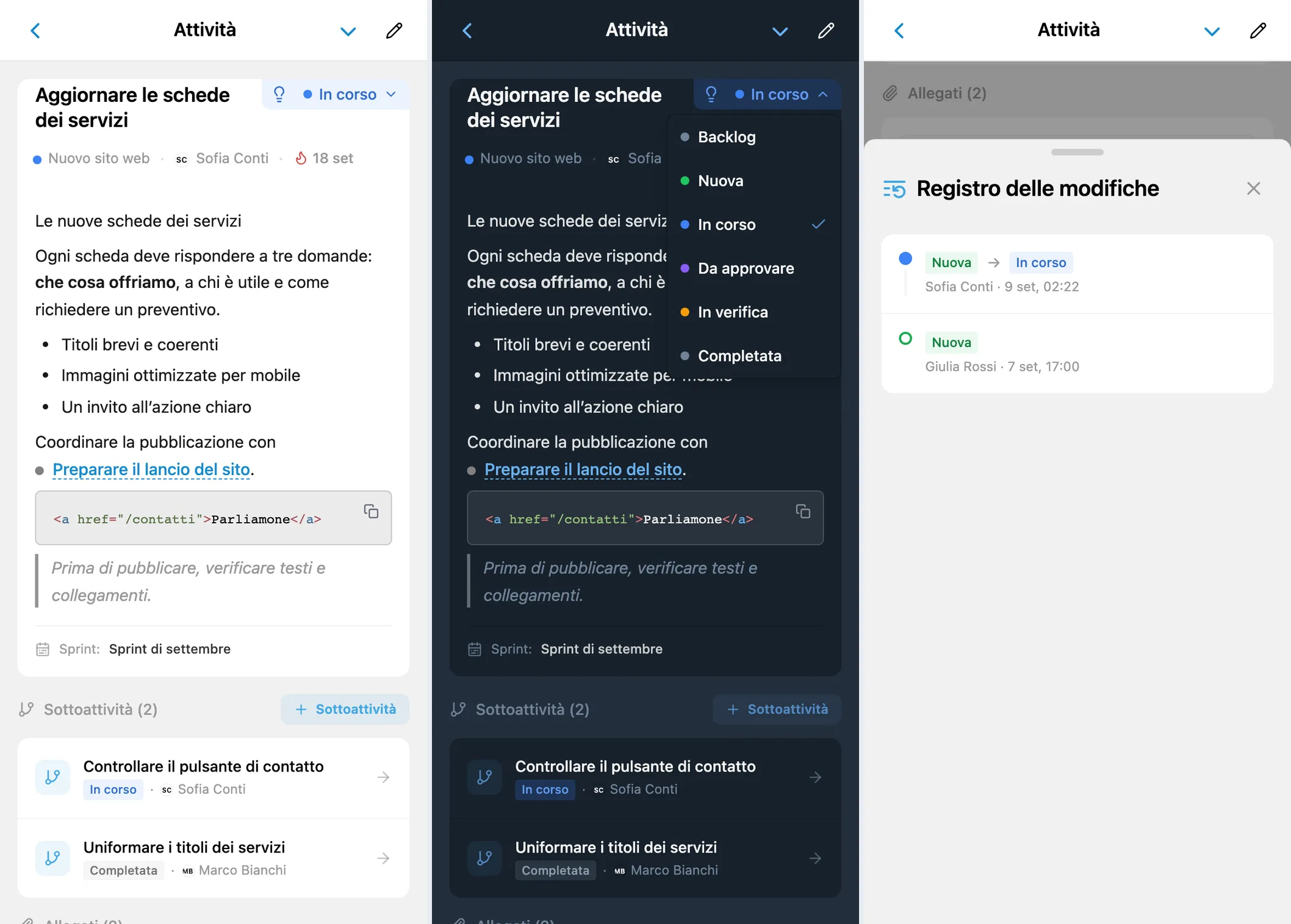Click branch icon of 'Controllare il pulsante' dark panel
Viewport: 1291px width, 924px height.
click(484, 777)
